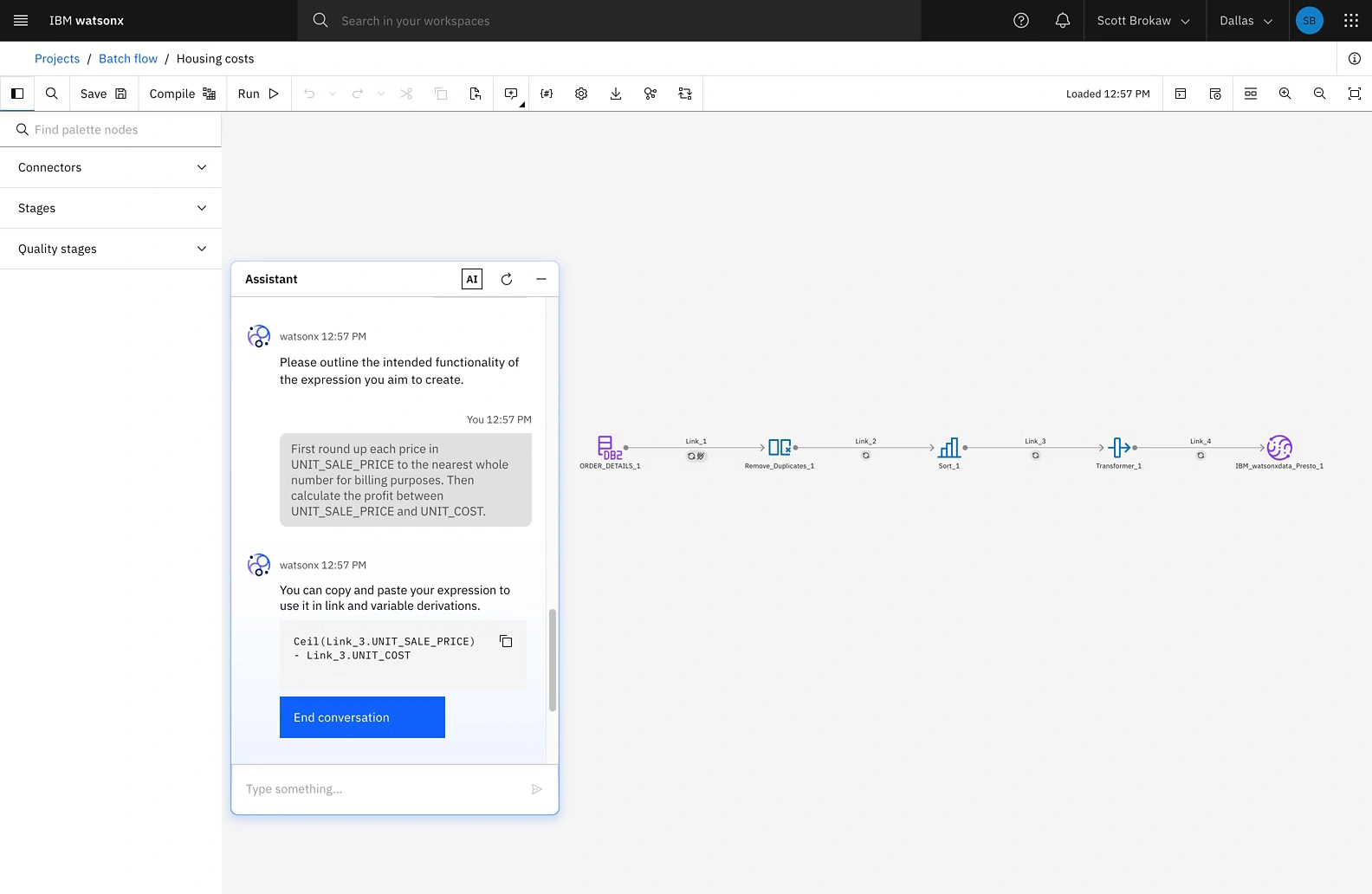Expand the Connectors palette section
The image size is (1372, 894).
click(x=111, y=167)
